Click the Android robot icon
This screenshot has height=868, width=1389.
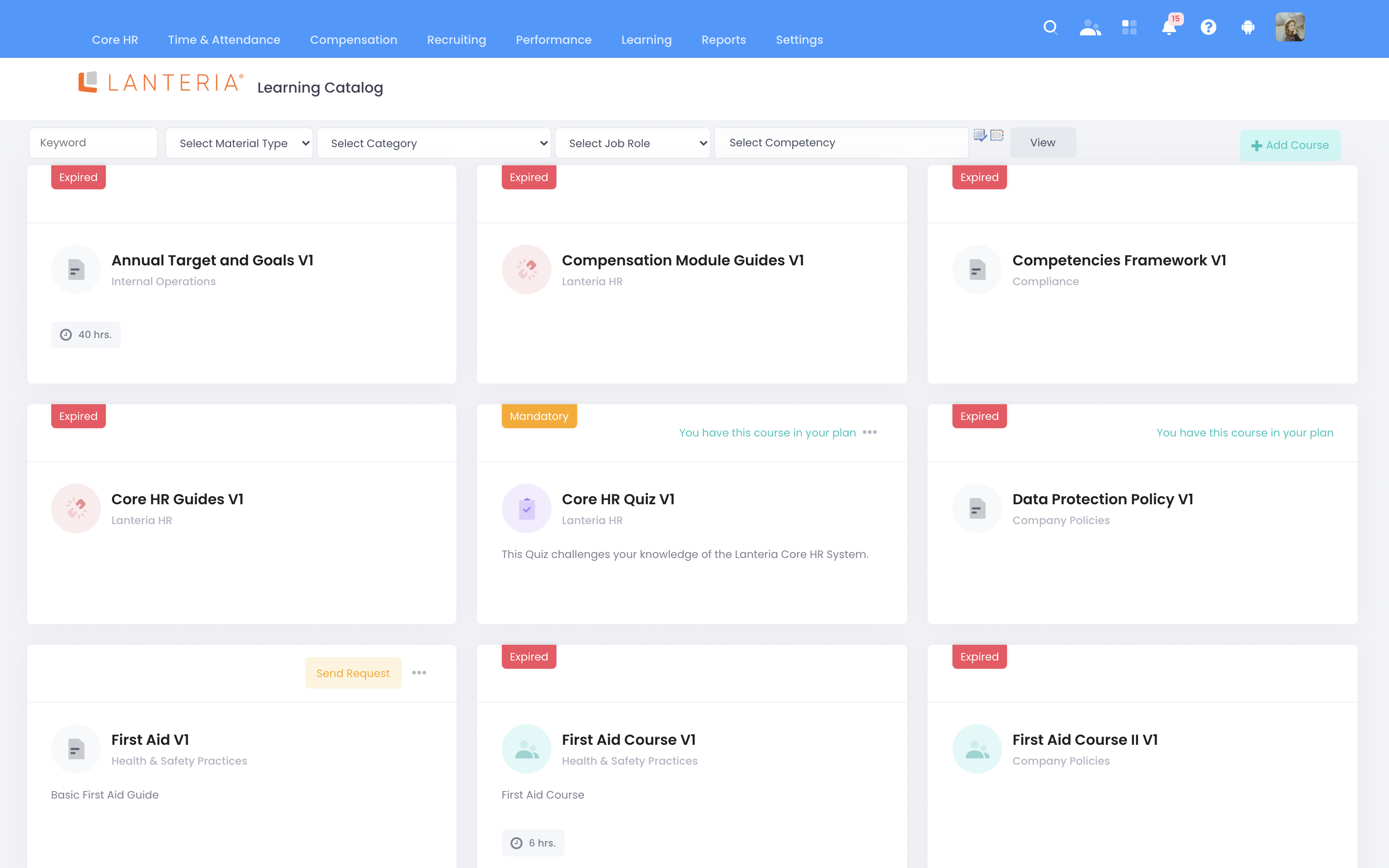click(1248, 28)
